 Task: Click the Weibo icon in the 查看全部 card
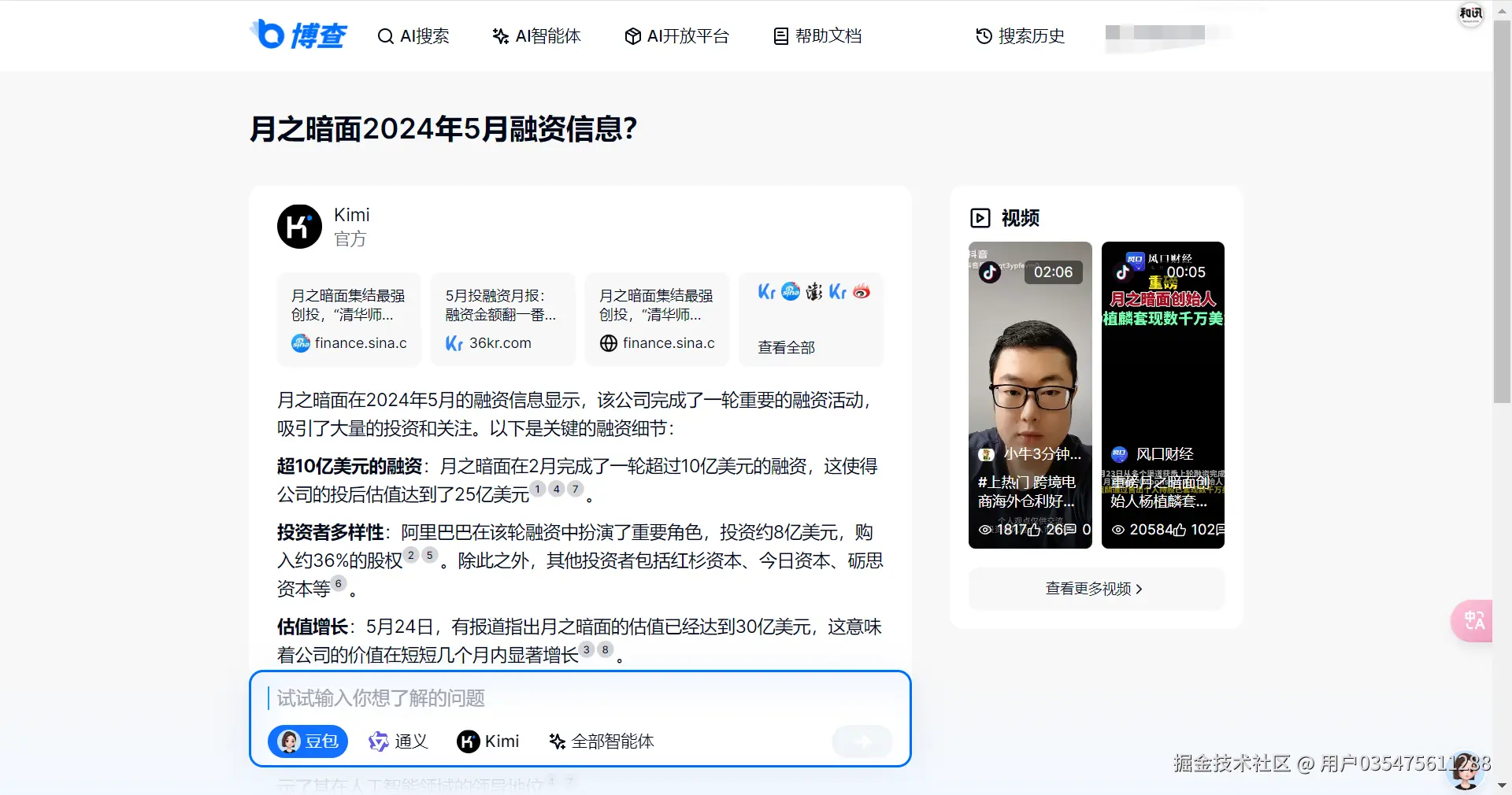(x=862, y=291)
